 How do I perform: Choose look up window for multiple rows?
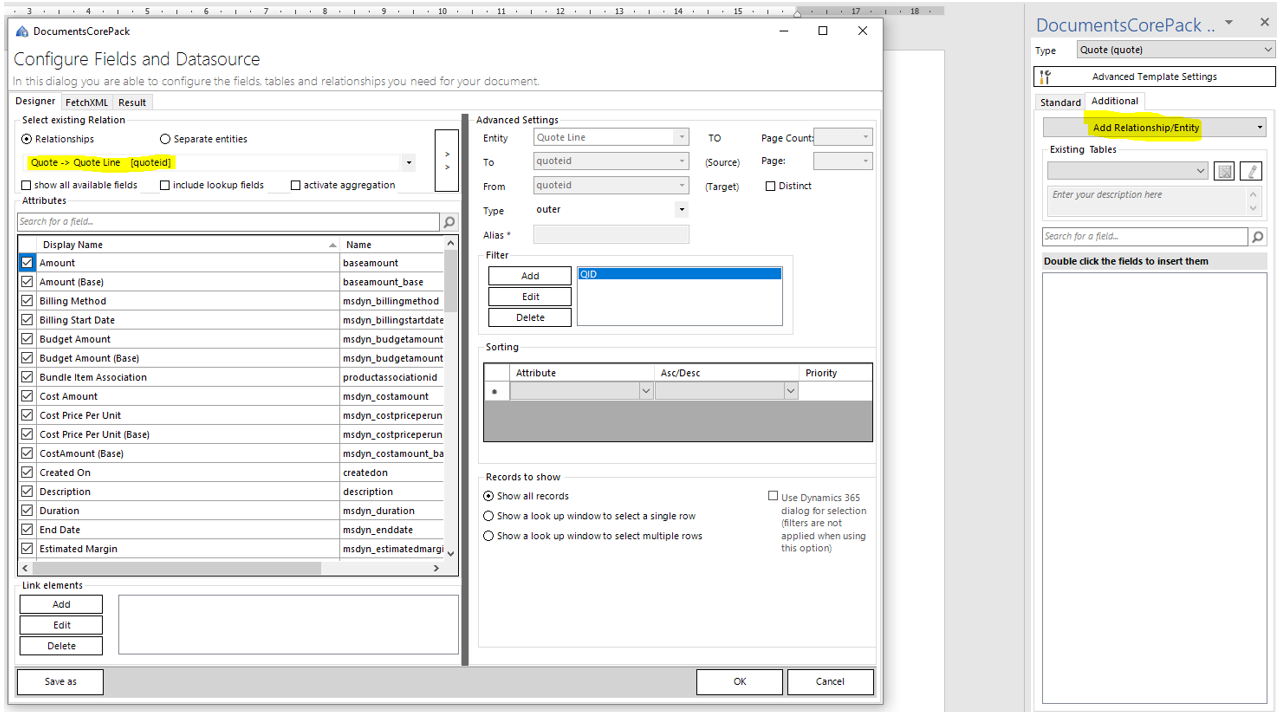(x=488, y=536)
